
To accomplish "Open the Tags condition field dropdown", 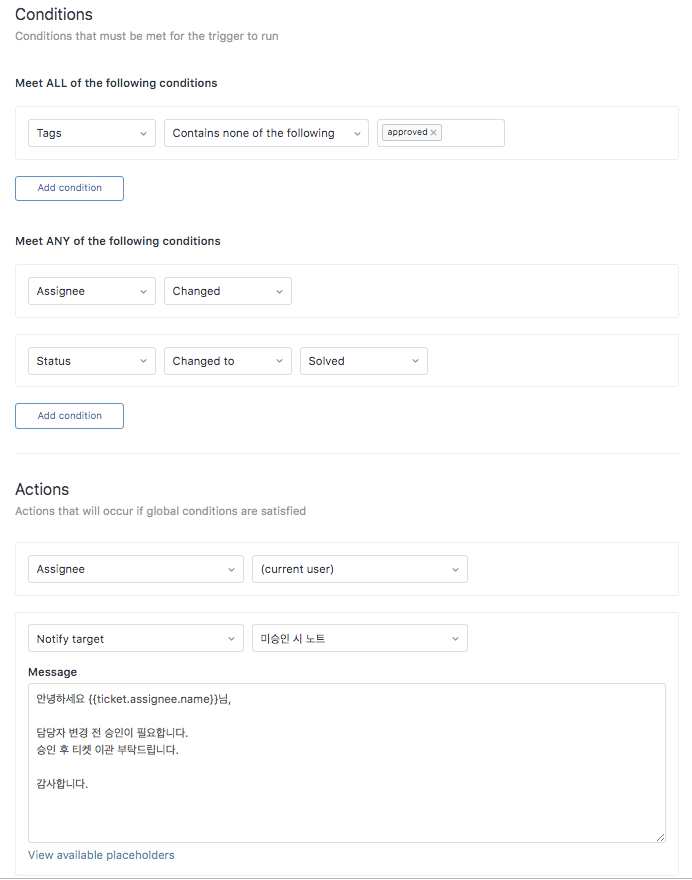I will 91,133.
